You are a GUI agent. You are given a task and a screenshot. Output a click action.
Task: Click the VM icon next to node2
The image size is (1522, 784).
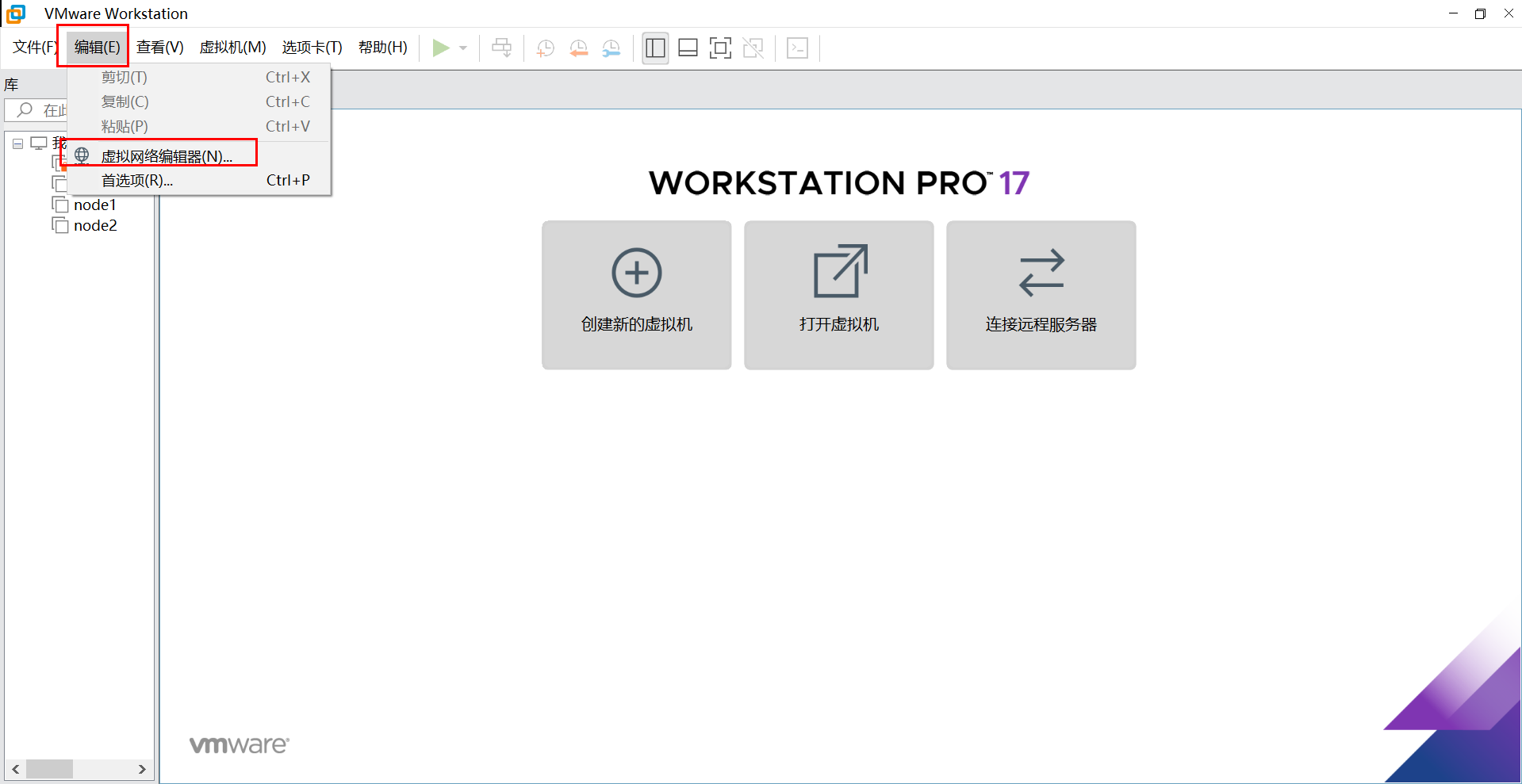(x=60, y=225)
